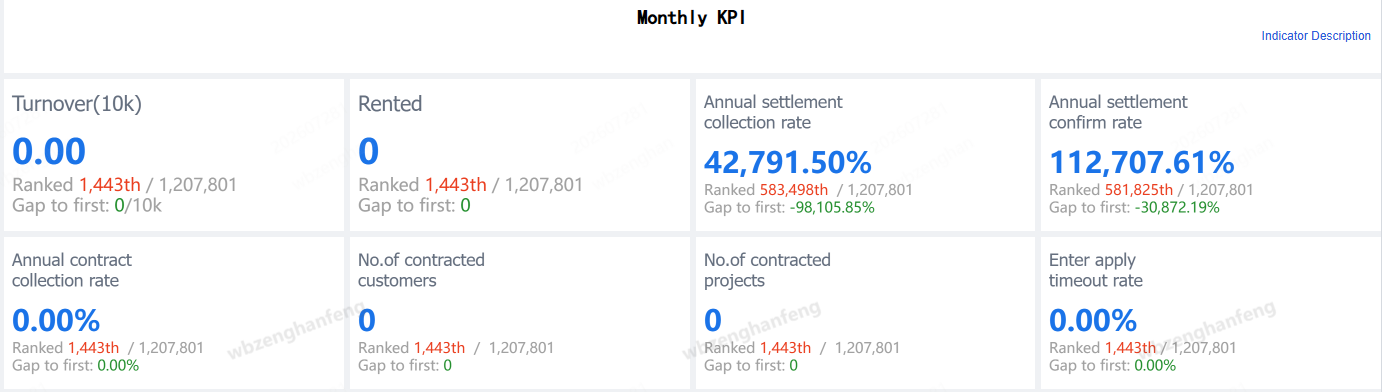Select Enter apply timeout rate heading
Screen dimensions: 1382x392
point(1096,270)
